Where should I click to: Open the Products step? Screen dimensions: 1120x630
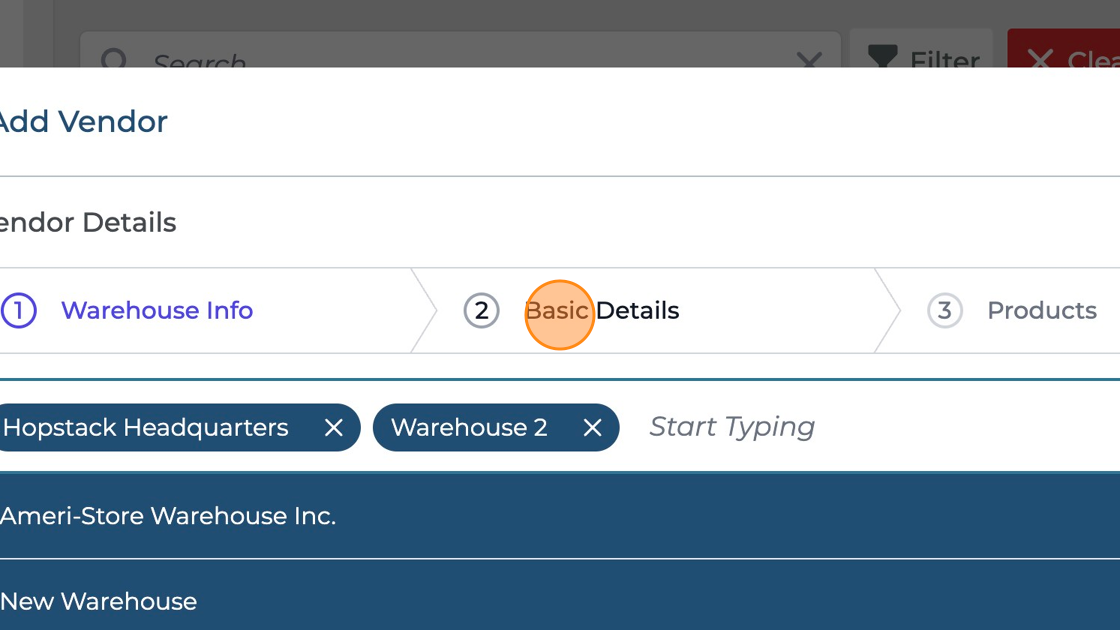coord(1041,311)
